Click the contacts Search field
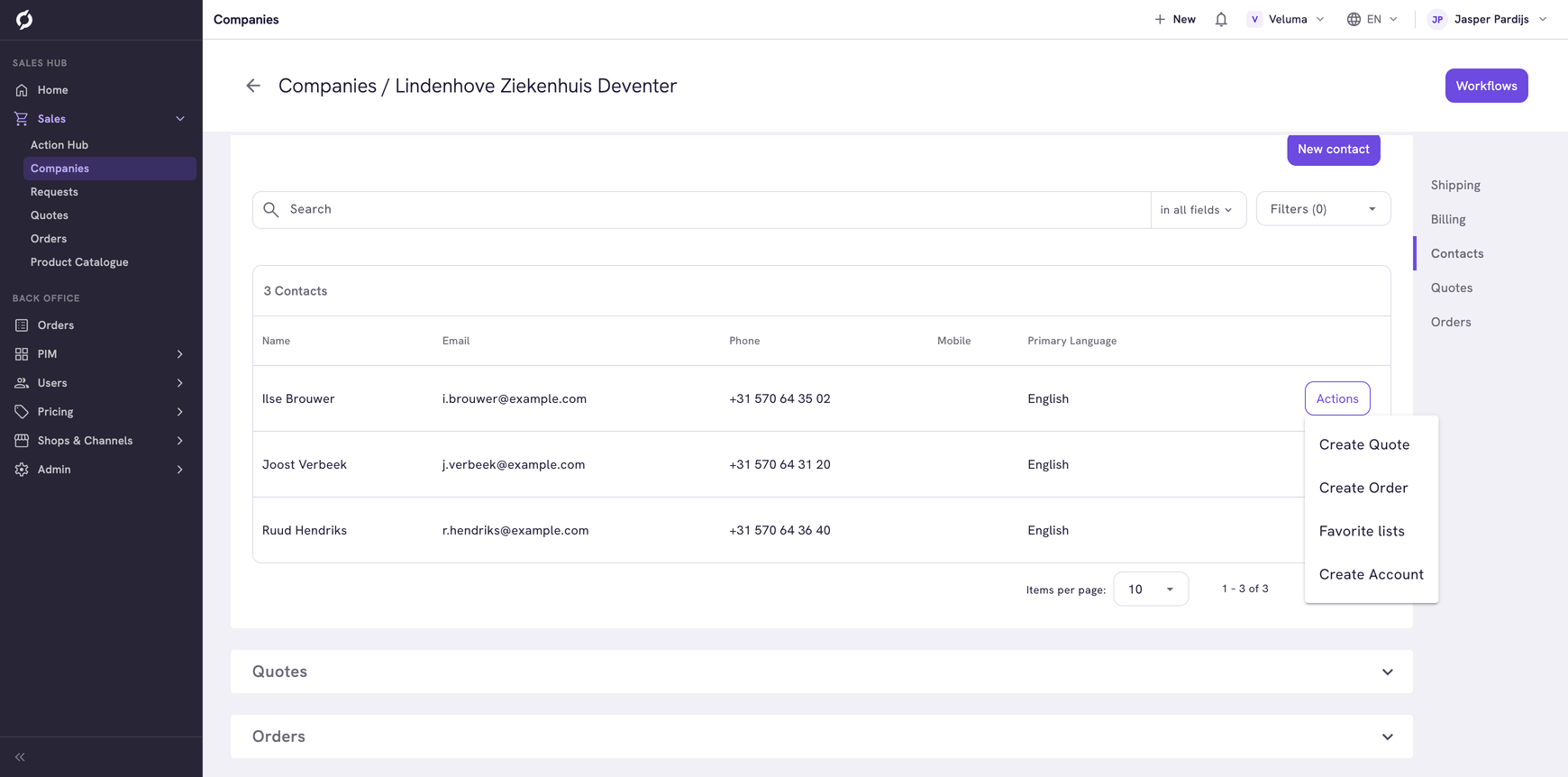 click(x=702, y=209)
